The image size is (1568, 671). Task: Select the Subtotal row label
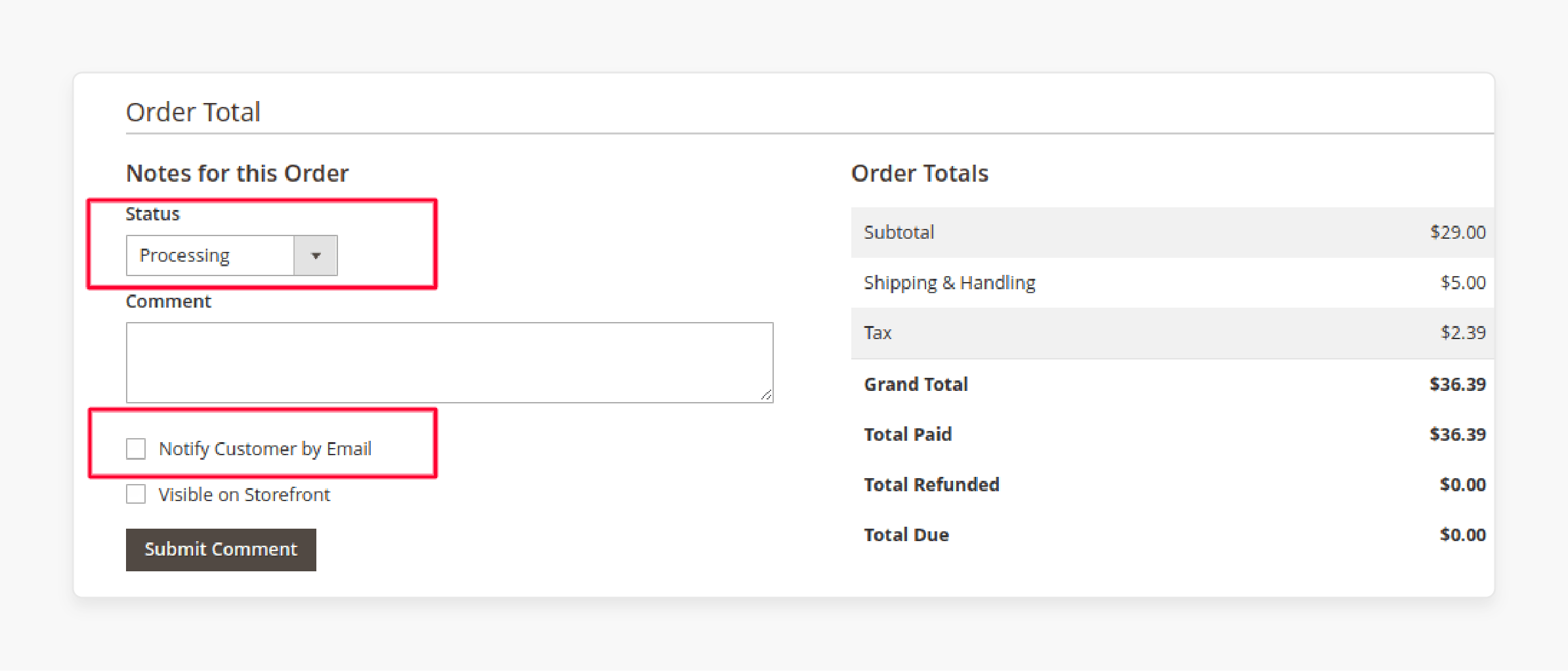pos(899,232)
